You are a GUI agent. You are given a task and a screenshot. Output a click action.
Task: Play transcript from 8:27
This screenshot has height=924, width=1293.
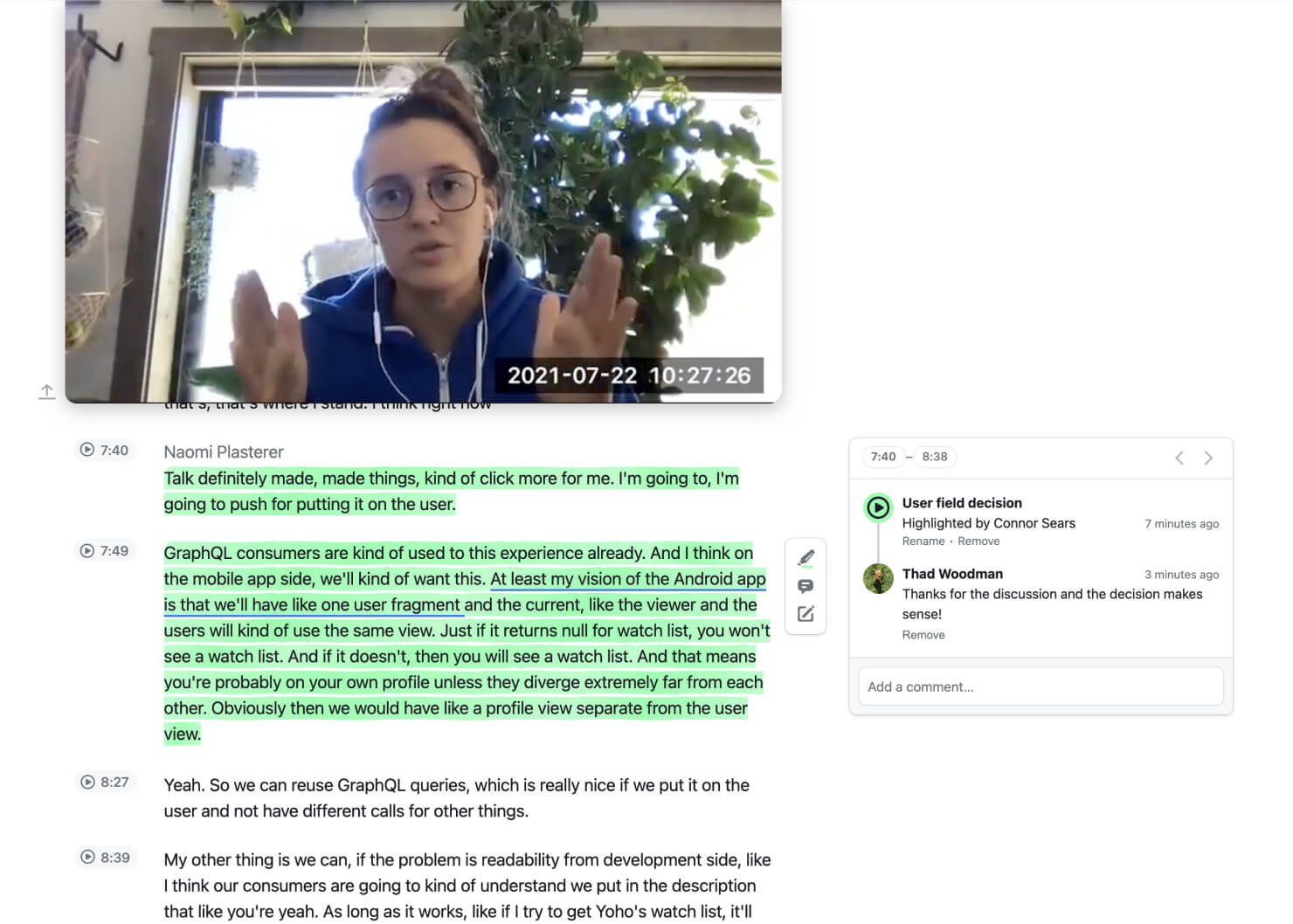click(105, 782)
